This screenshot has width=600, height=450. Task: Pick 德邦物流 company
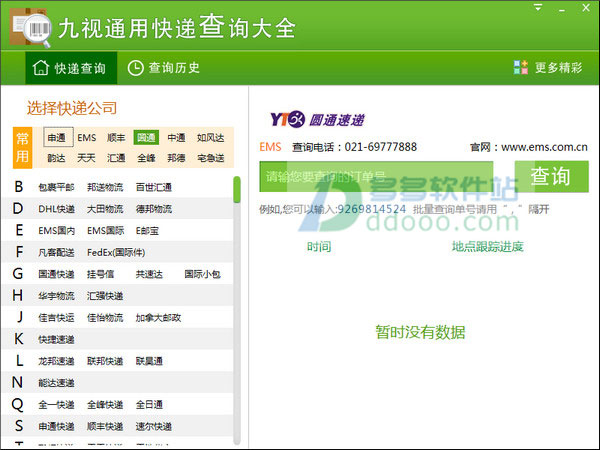pos(154,209)
